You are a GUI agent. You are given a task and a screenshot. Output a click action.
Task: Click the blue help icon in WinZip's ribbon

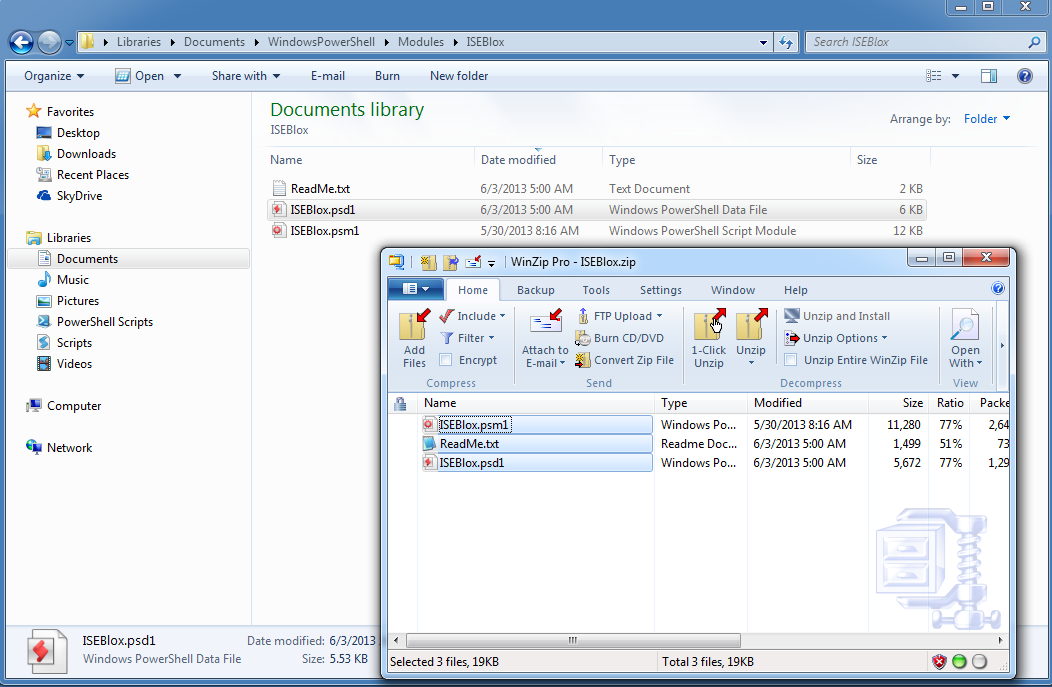998,288
